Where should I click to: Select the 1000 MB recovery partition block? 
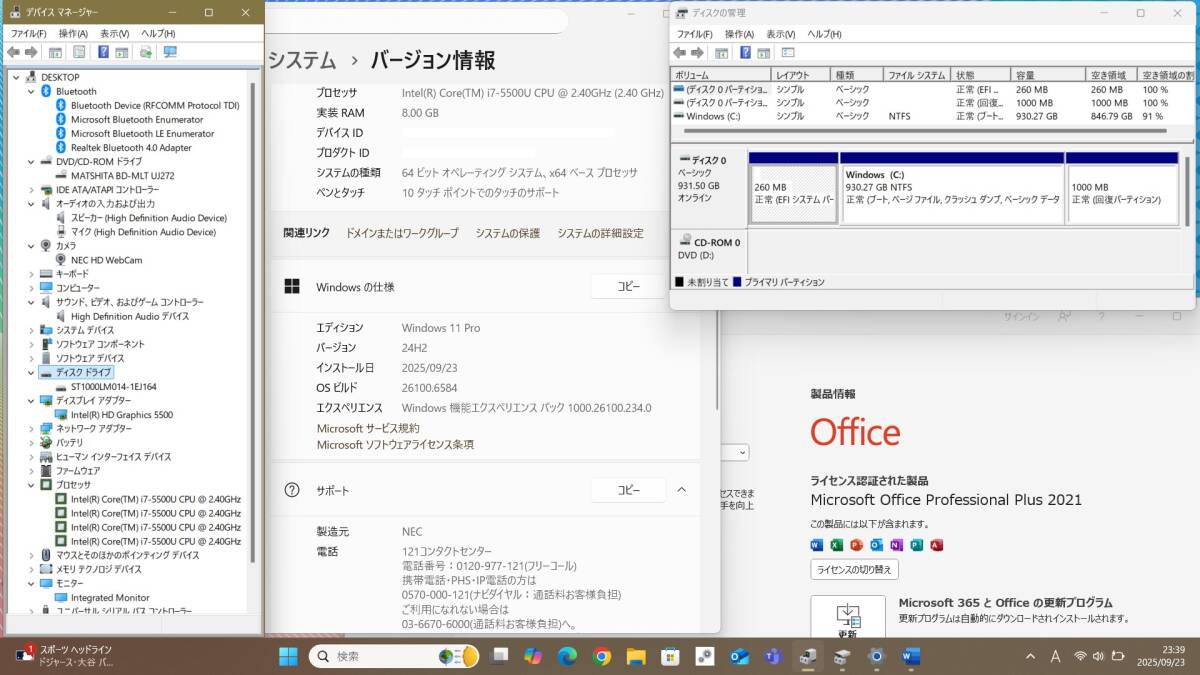tap(1122, 188)
